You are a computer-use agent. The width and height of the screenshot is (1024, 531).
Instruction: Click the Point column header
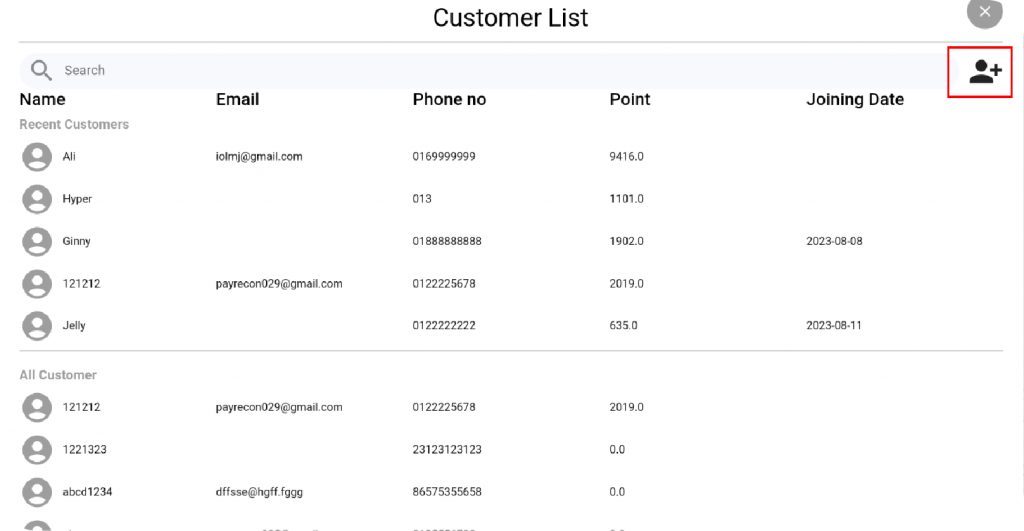(x=630, y=99)
